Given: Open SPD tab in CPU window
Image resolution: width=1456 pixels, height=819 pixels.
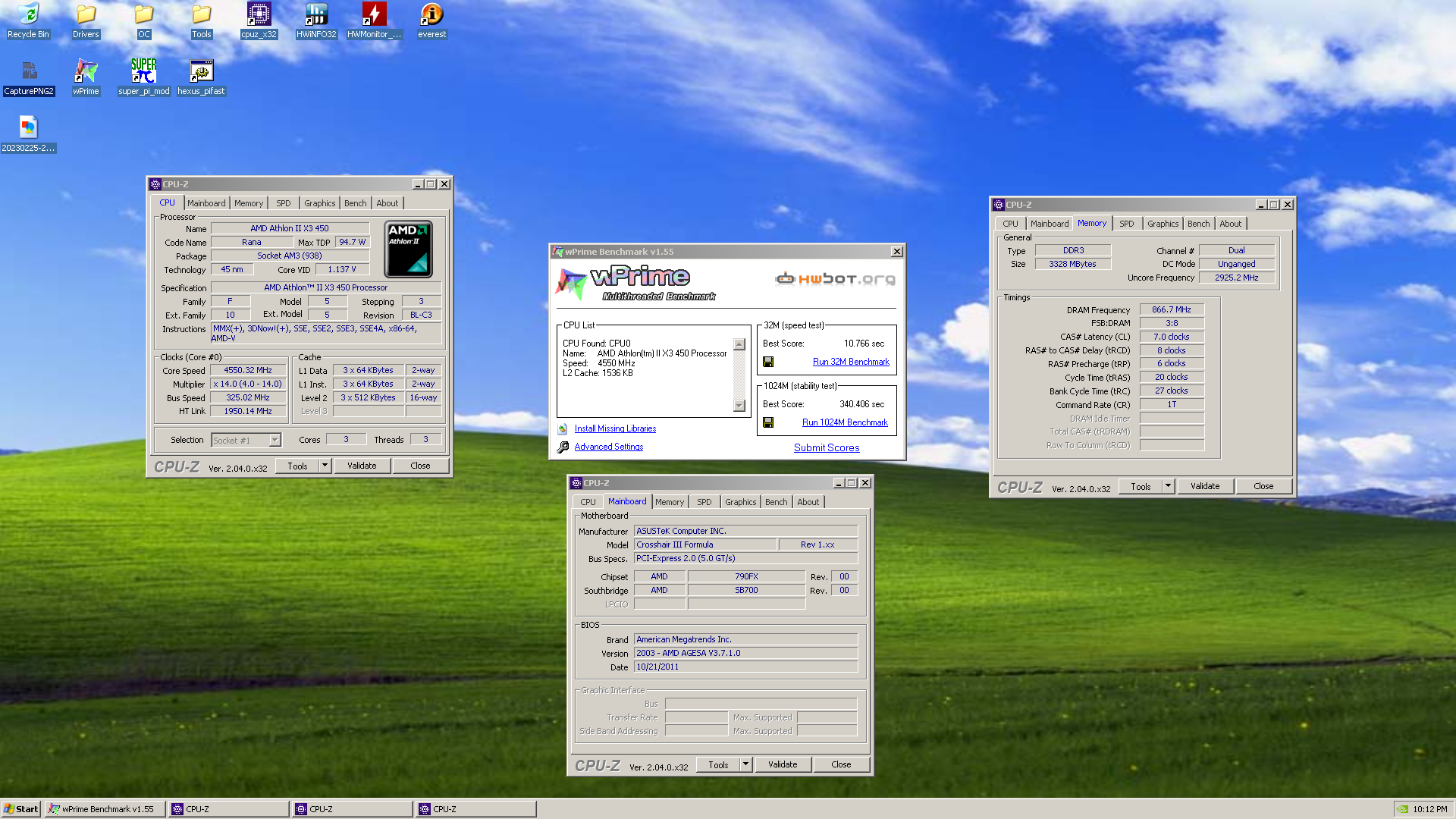Looking at the screenshot, I should tap(284, 203).
